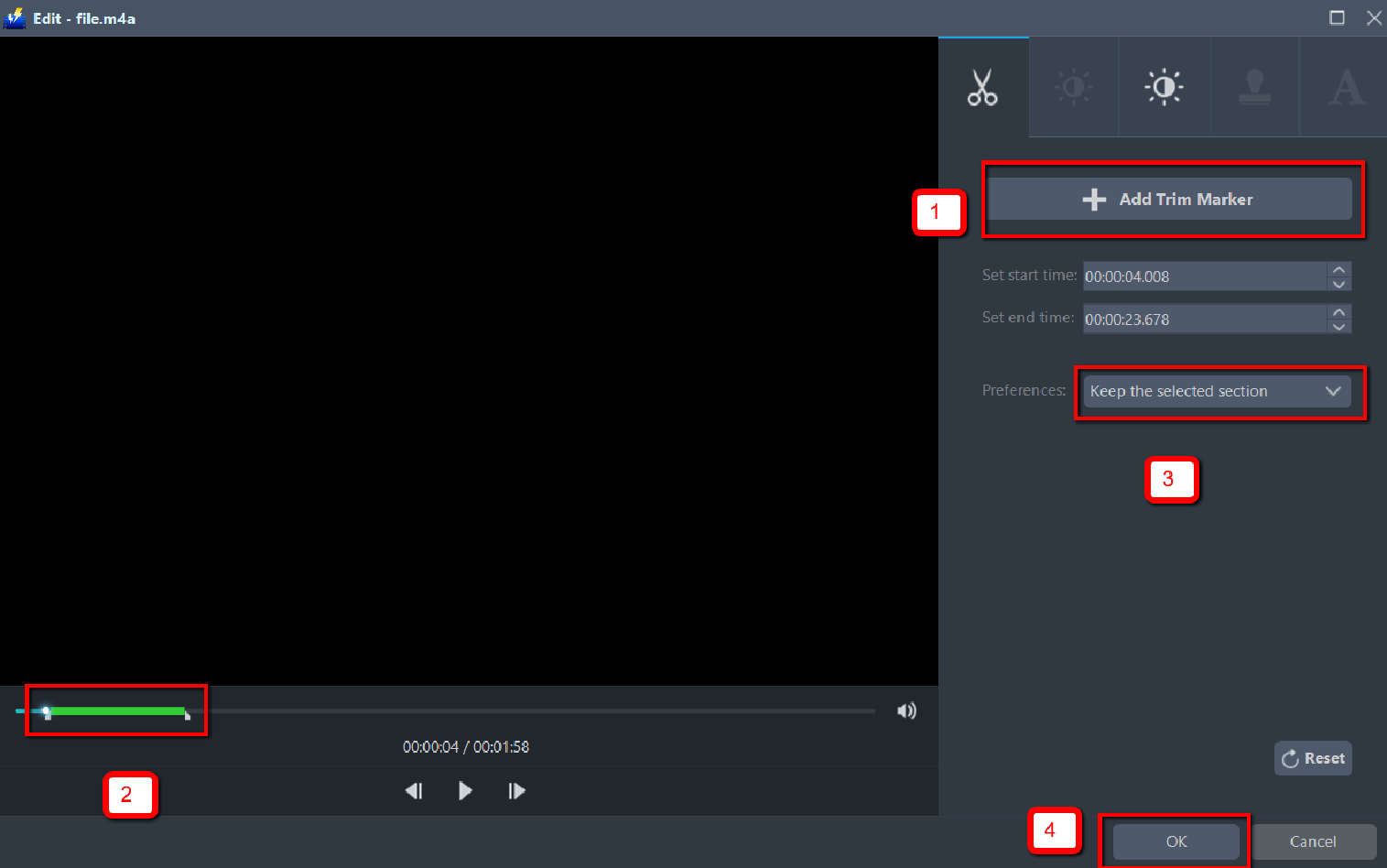Click the volume speaker icon
This screenshot has height=868, width=1387.
tap(906, 711)
